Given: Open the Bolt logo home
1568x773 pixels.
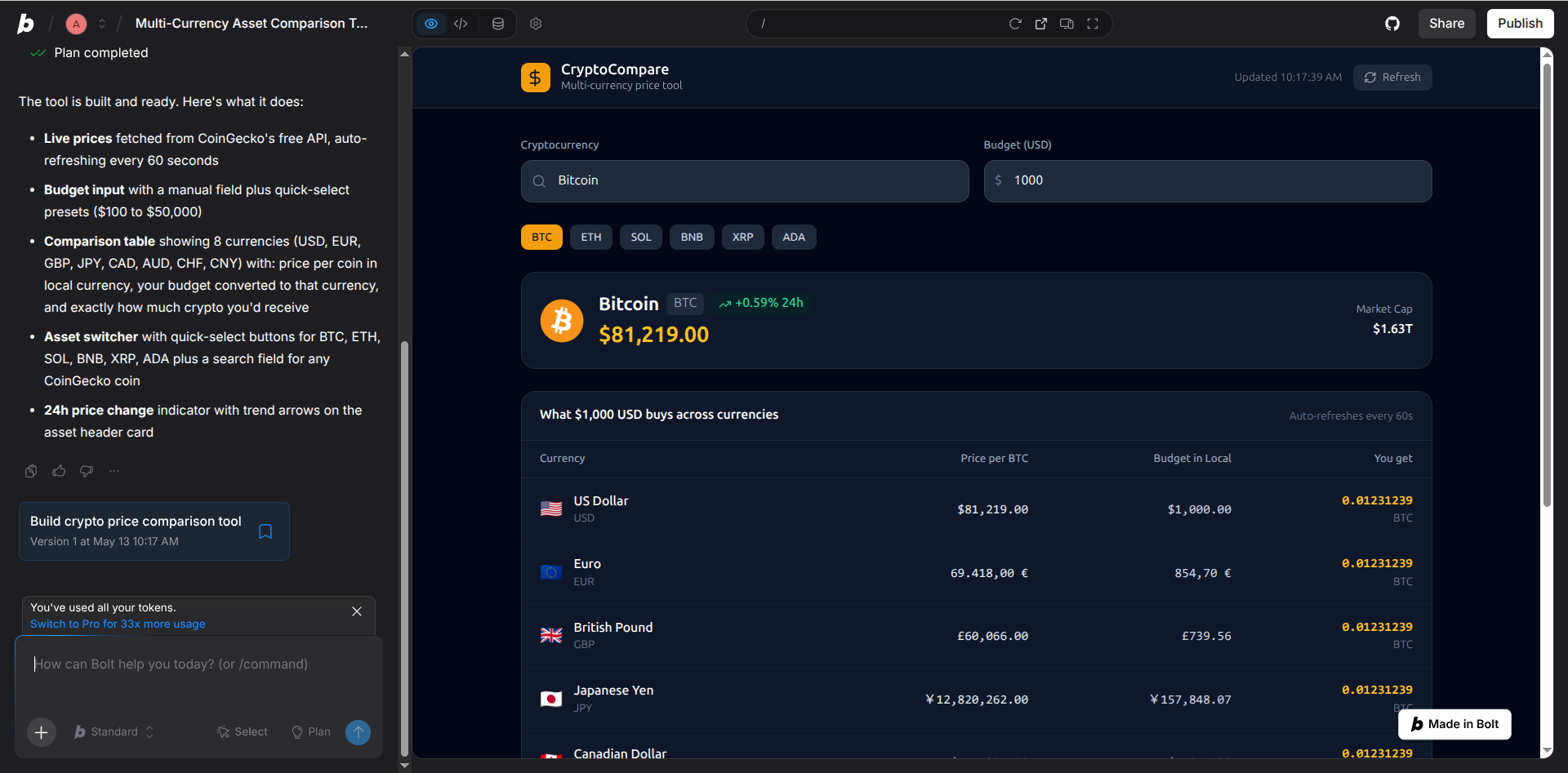Looking at the screenshot, I should [x=26, y=24].
